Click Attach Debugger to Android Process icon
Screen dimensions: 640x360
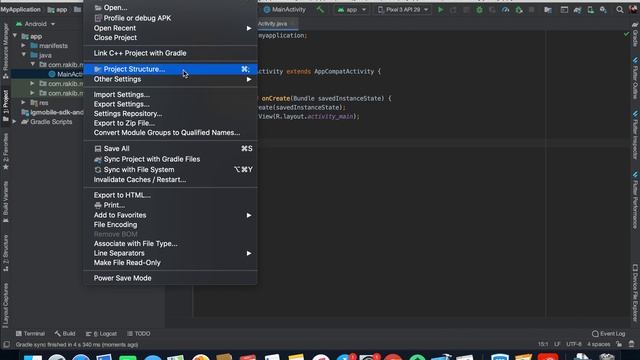click(519, 9)
